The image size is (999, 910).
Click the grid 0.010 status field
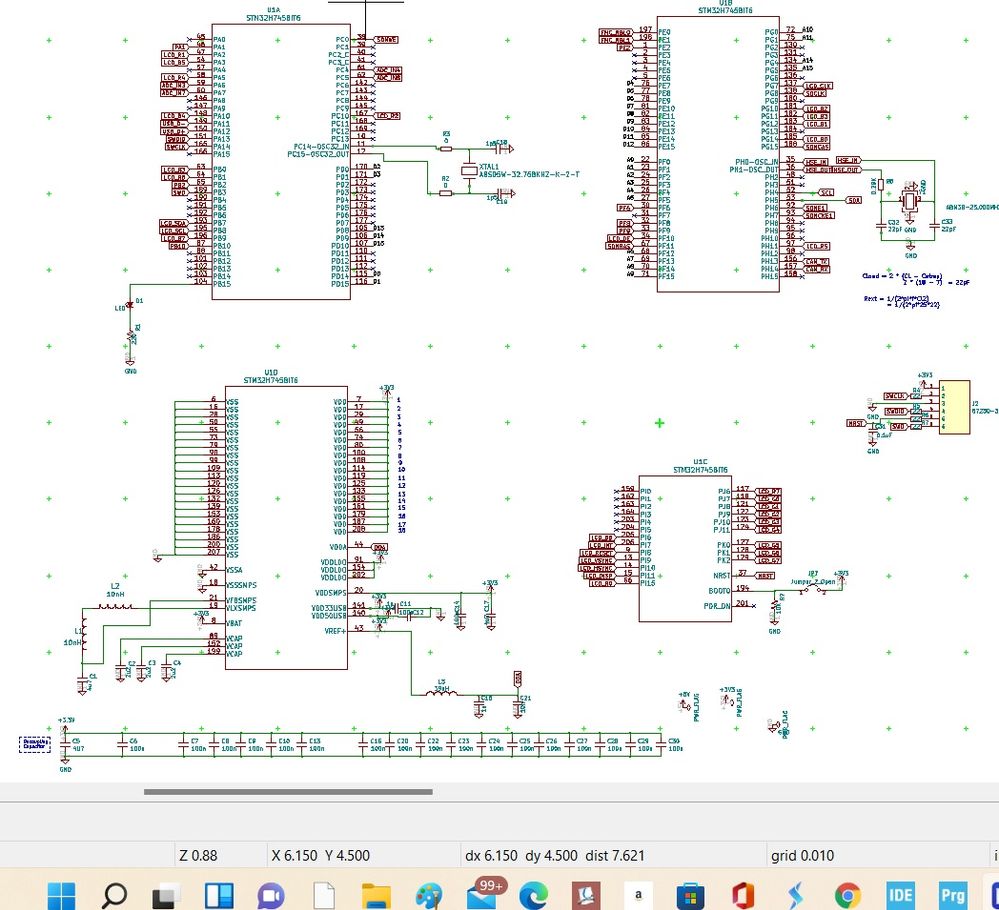coord(802,855)
